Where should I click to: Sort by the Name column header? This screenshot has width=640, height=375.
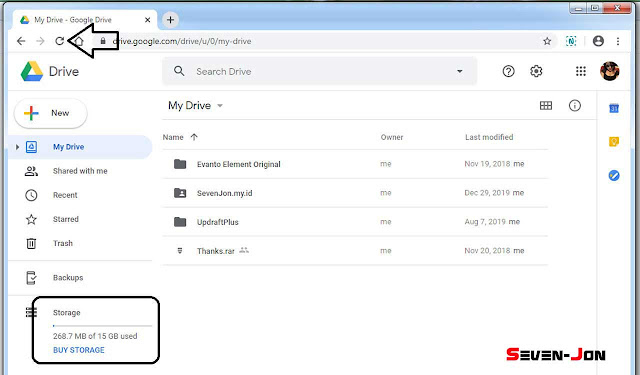click(x=173, y=137)
